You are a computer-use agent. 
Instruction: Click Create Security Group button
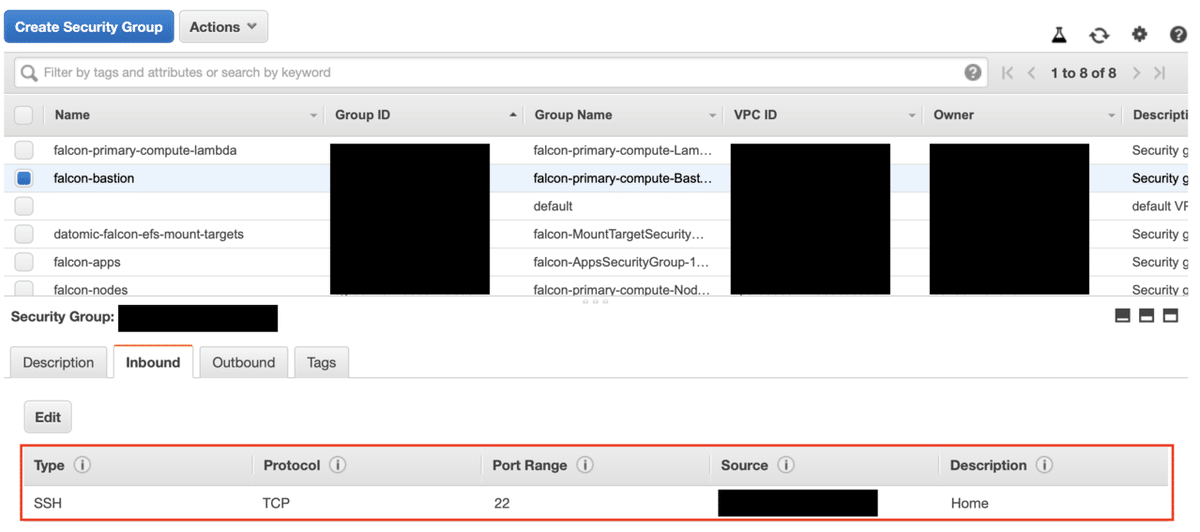pos(89,27)
